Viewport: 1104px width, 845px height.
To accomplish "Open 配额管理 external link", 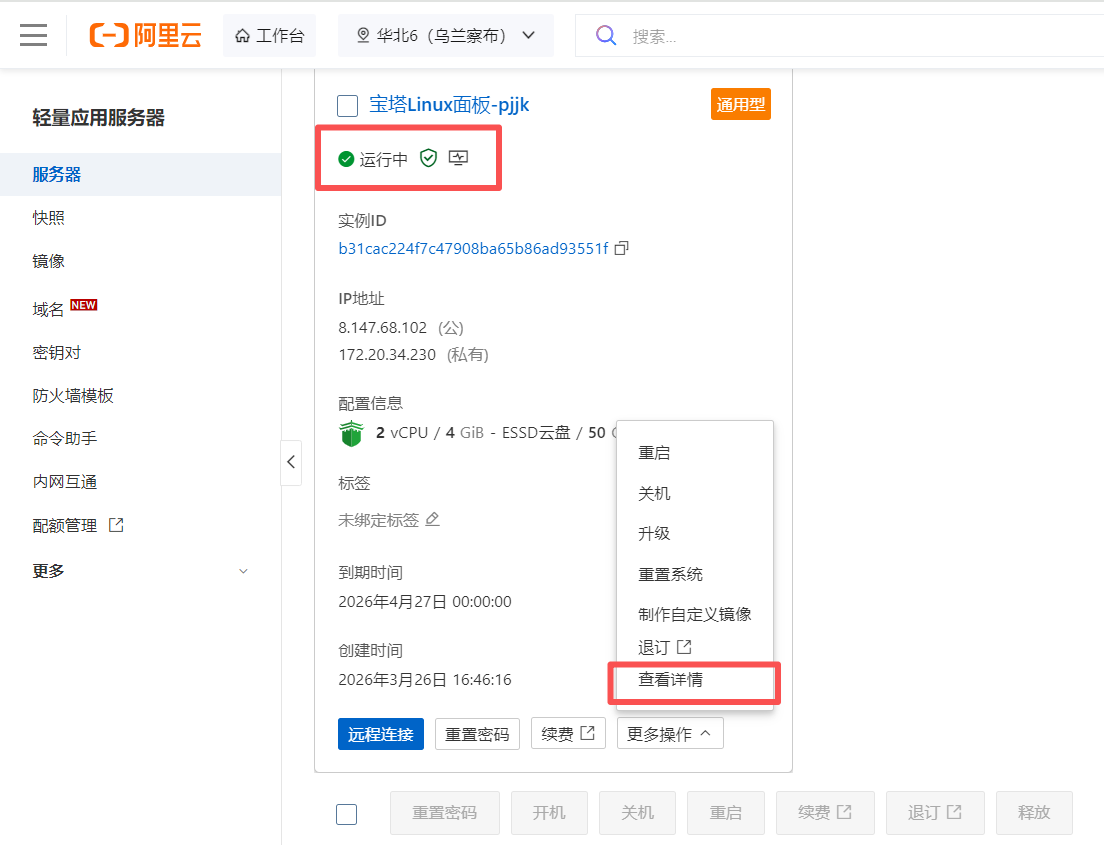I will (78, 525).
